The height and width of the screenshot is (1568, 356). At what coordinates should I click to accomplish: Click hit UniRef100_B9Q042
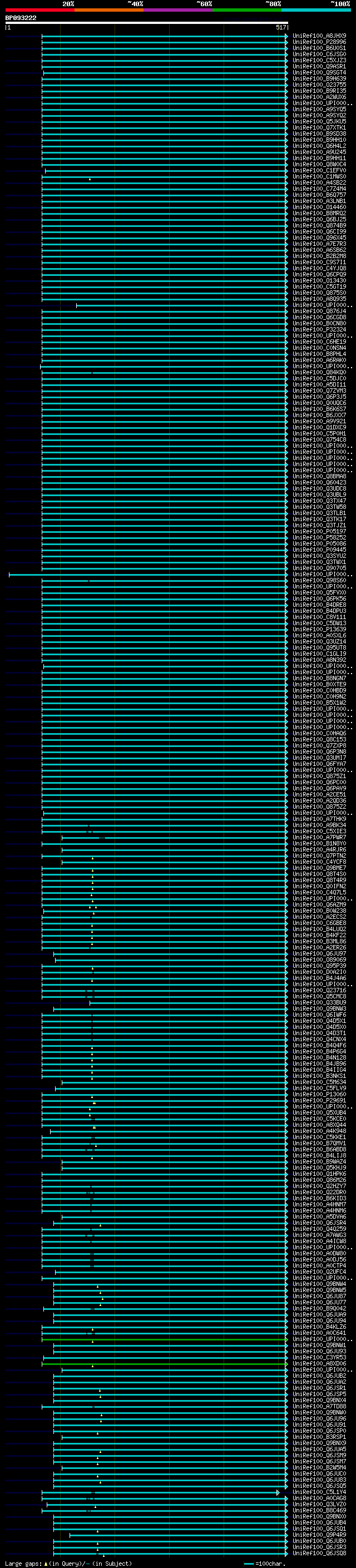click(319, 1308)
